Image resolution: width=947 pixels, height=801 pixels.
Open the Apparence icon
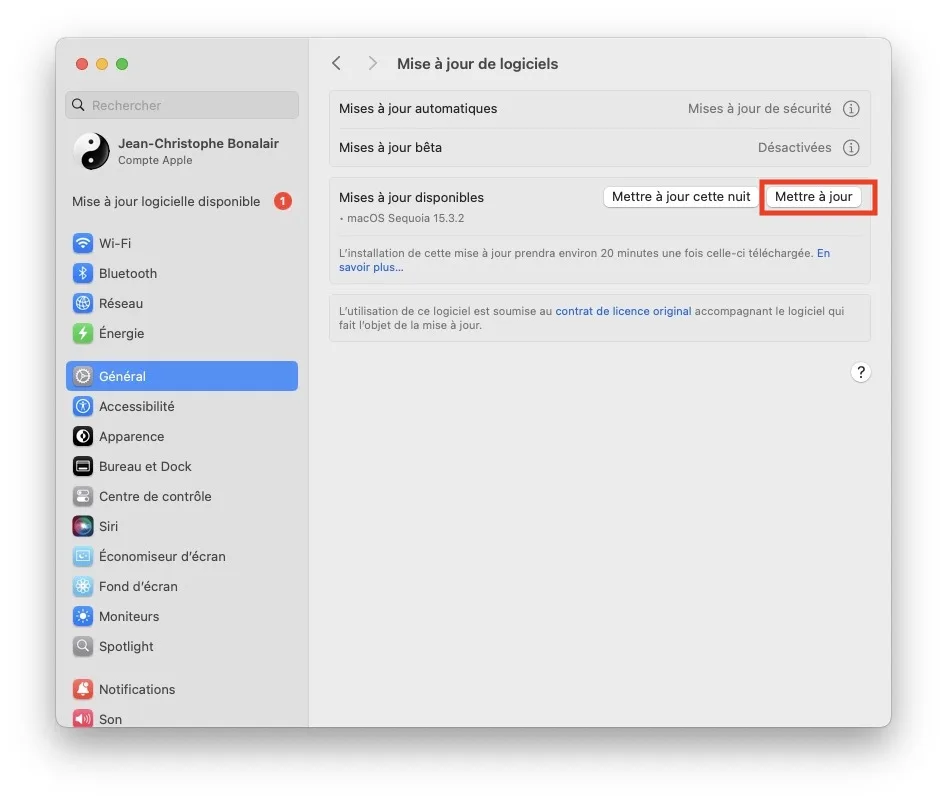[x=83, y=436]
